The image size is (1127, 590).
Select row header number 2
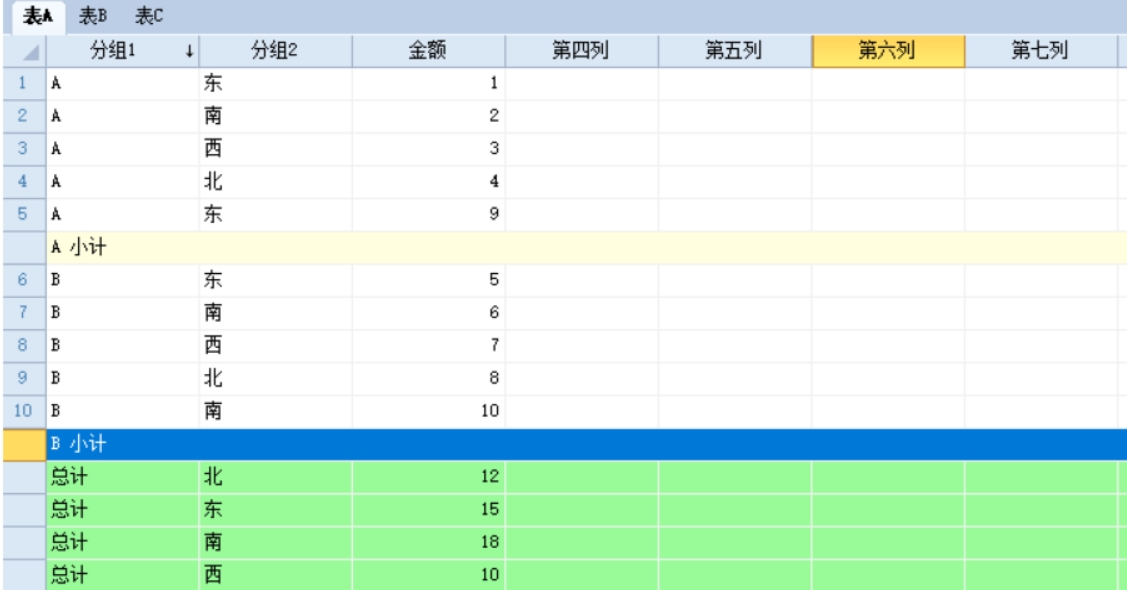(x=24, y=116)
